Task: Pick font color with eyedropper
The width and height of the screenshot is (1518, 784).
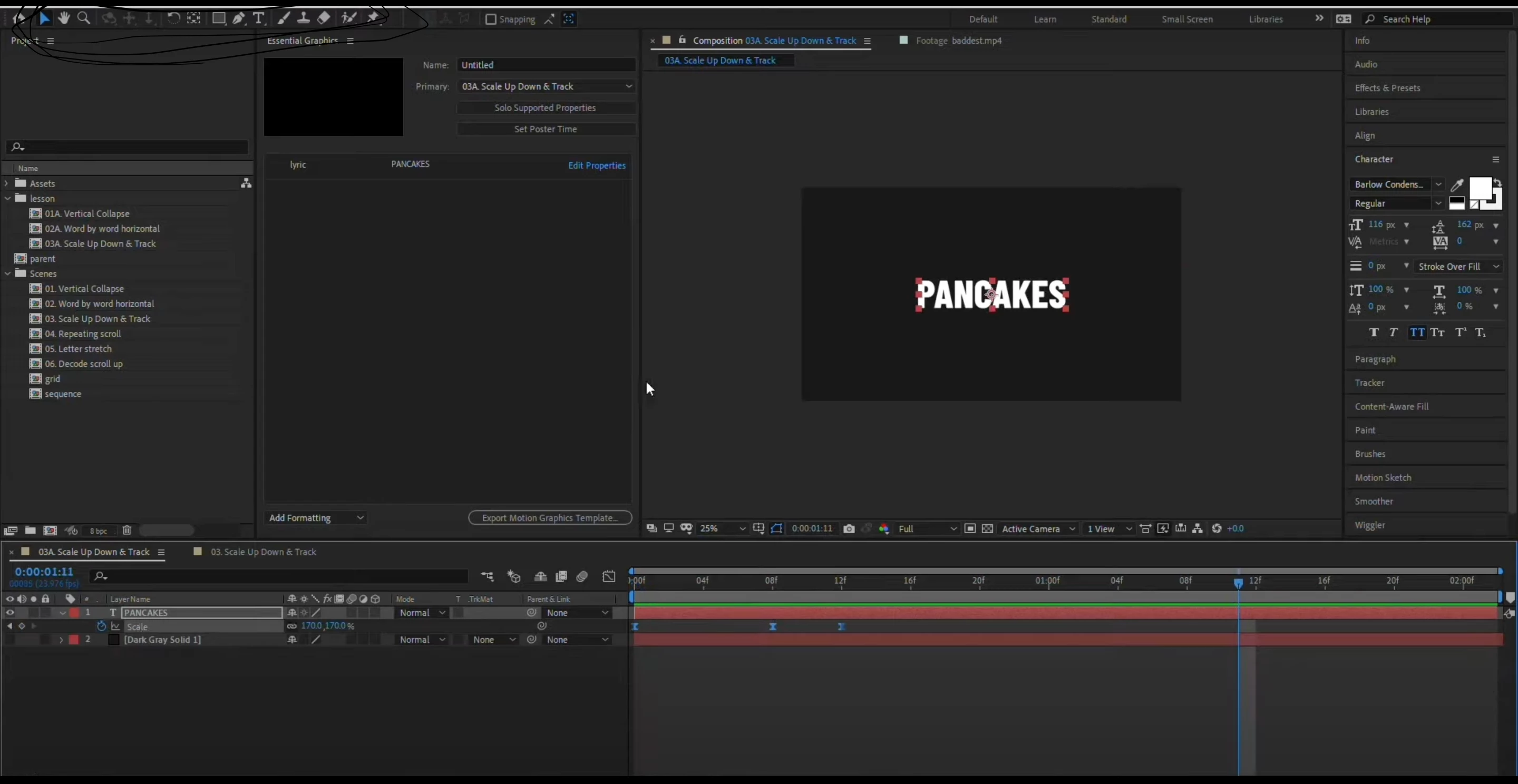Action: click(x=1457, y=185)
